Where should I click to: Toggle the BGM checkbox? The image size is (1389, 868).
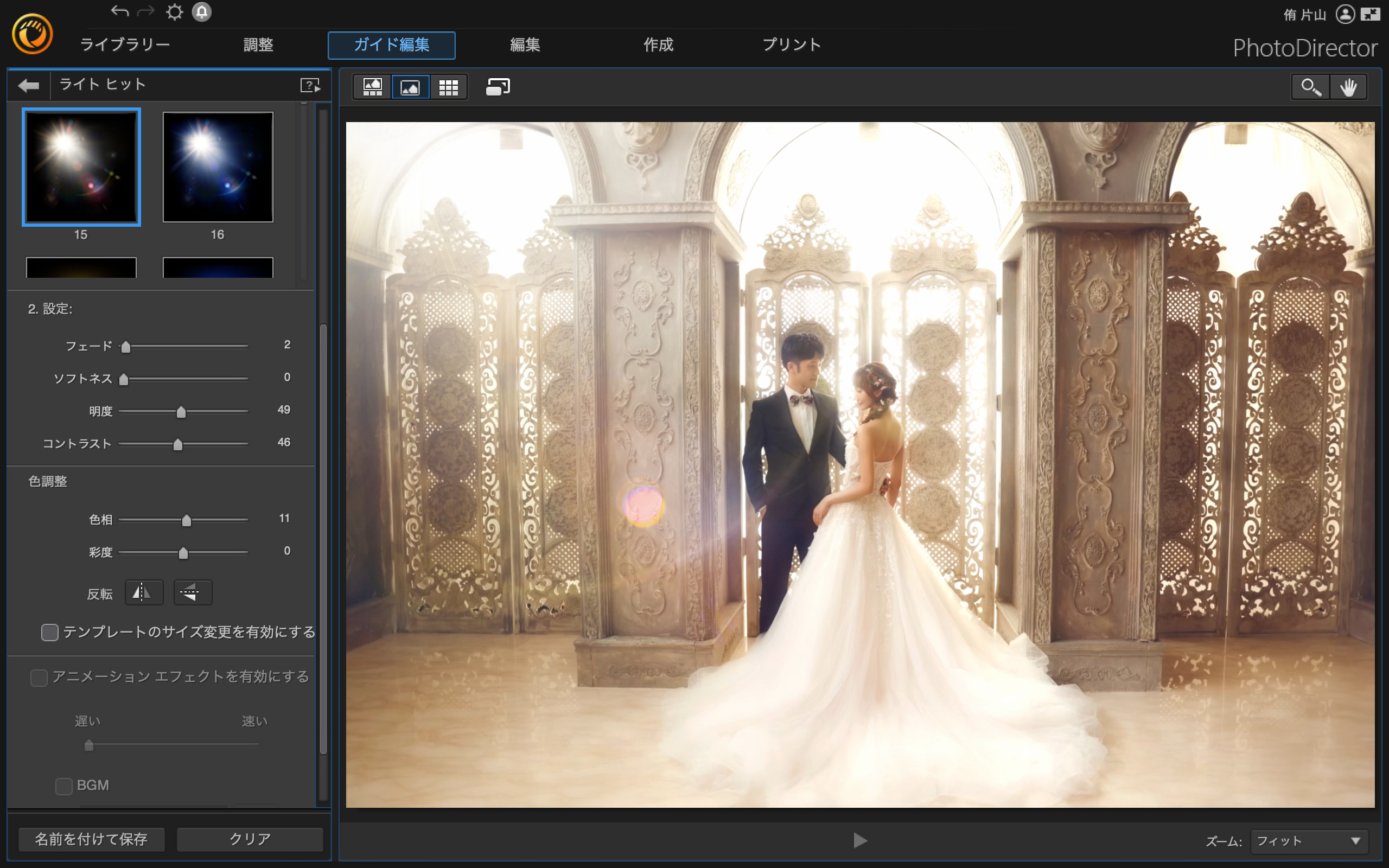(x=63, y=786)
